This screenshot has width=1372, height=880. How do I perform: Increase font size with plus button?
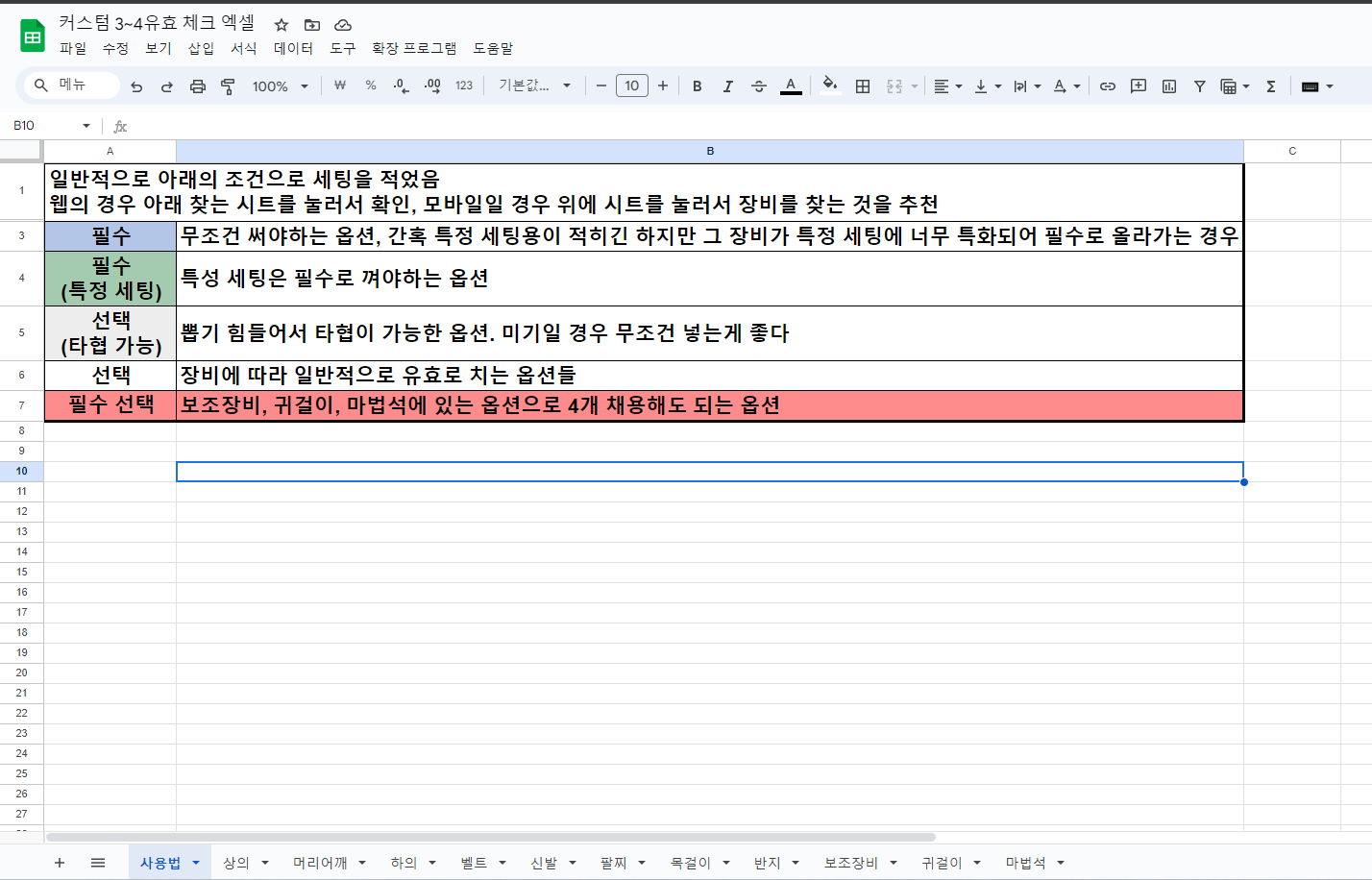(662, 86)
